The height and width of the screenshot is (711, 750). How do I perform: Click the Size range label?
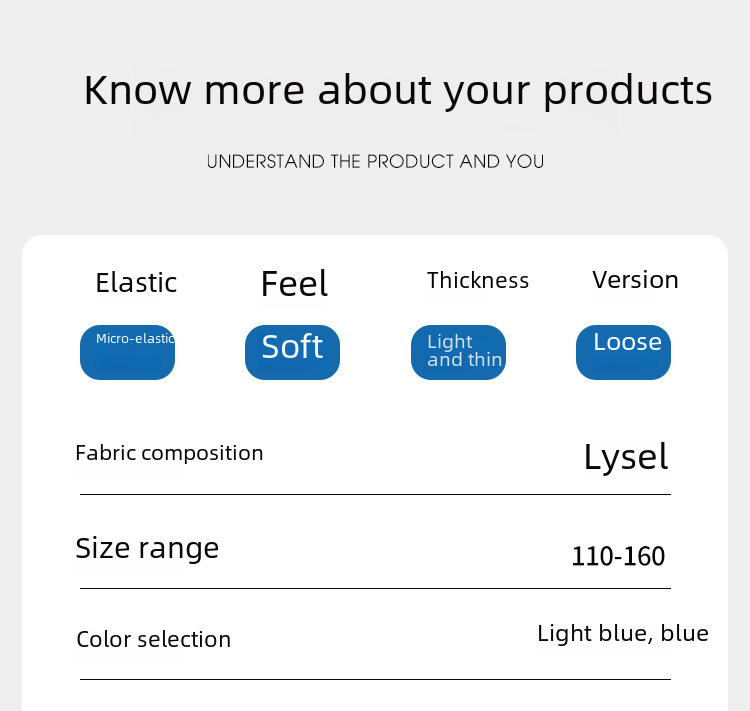pyautogui.click(x=147, y=548)
